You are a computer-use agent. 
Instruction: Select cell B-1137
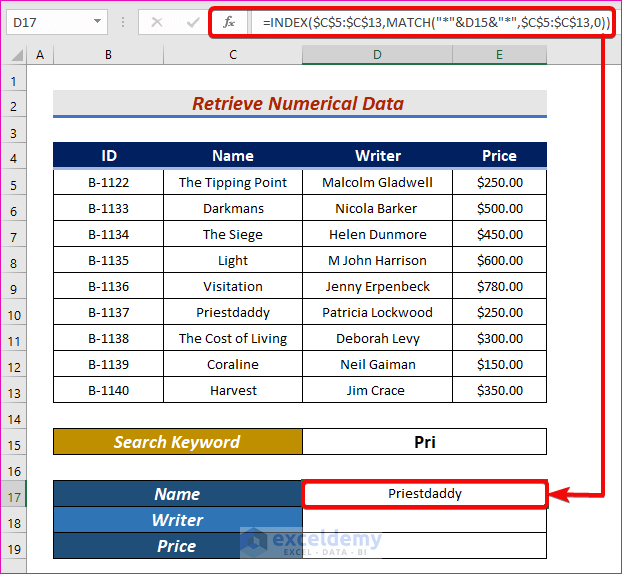point(108,312)
